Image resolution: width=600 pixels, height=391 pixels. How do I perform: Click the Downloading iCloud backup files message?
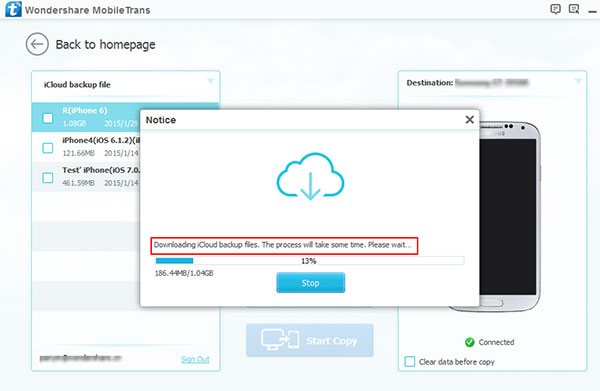[283, 245]
